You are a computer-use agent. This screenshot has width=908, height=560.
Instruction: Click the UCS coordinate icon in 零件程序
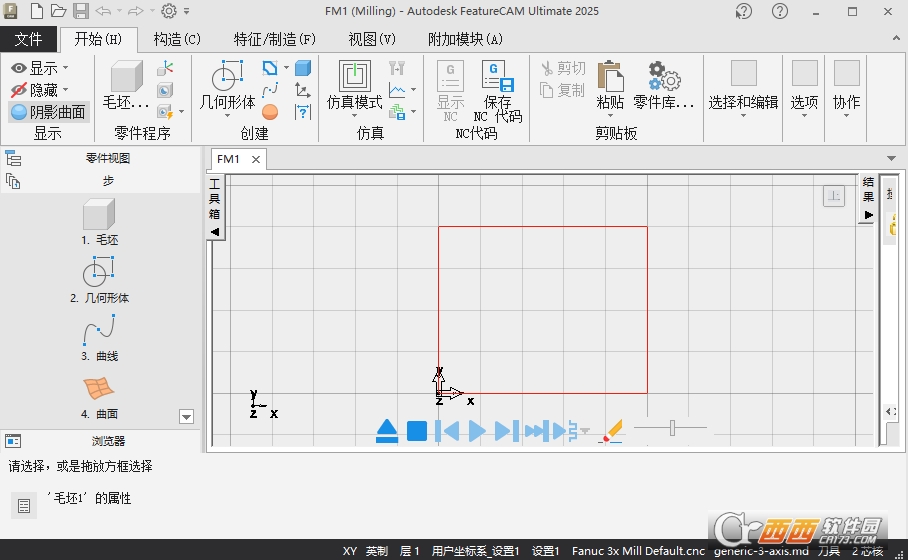tap(165, 68)
